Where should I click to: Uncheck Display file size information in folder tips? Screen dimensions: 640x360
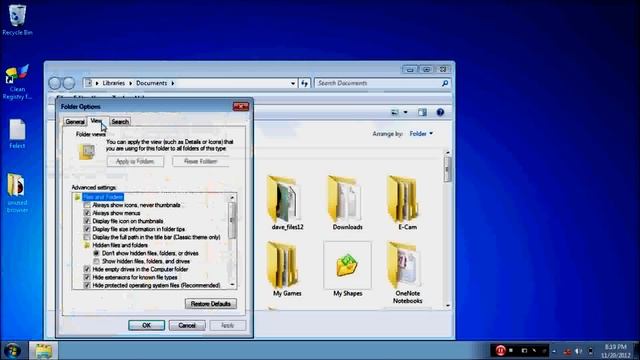tap(87, 229)
